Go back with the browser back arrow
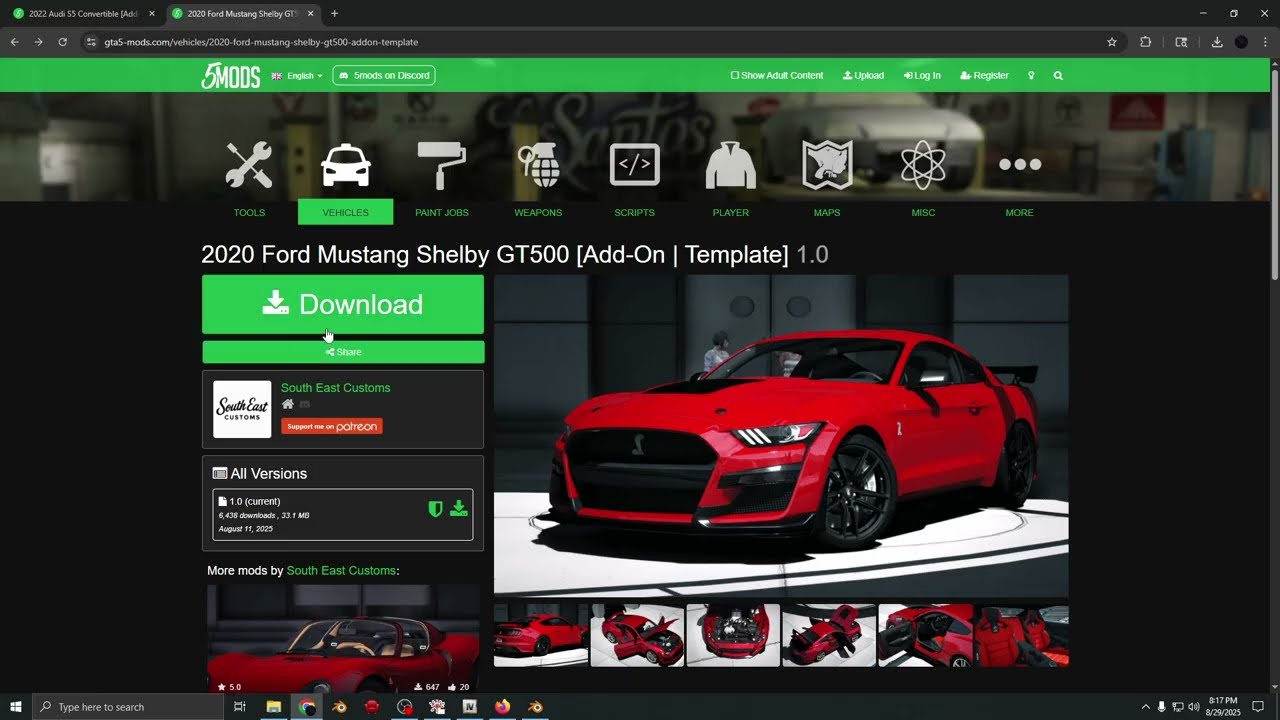Screen dimensions: 1280x720 coord(14,42)
